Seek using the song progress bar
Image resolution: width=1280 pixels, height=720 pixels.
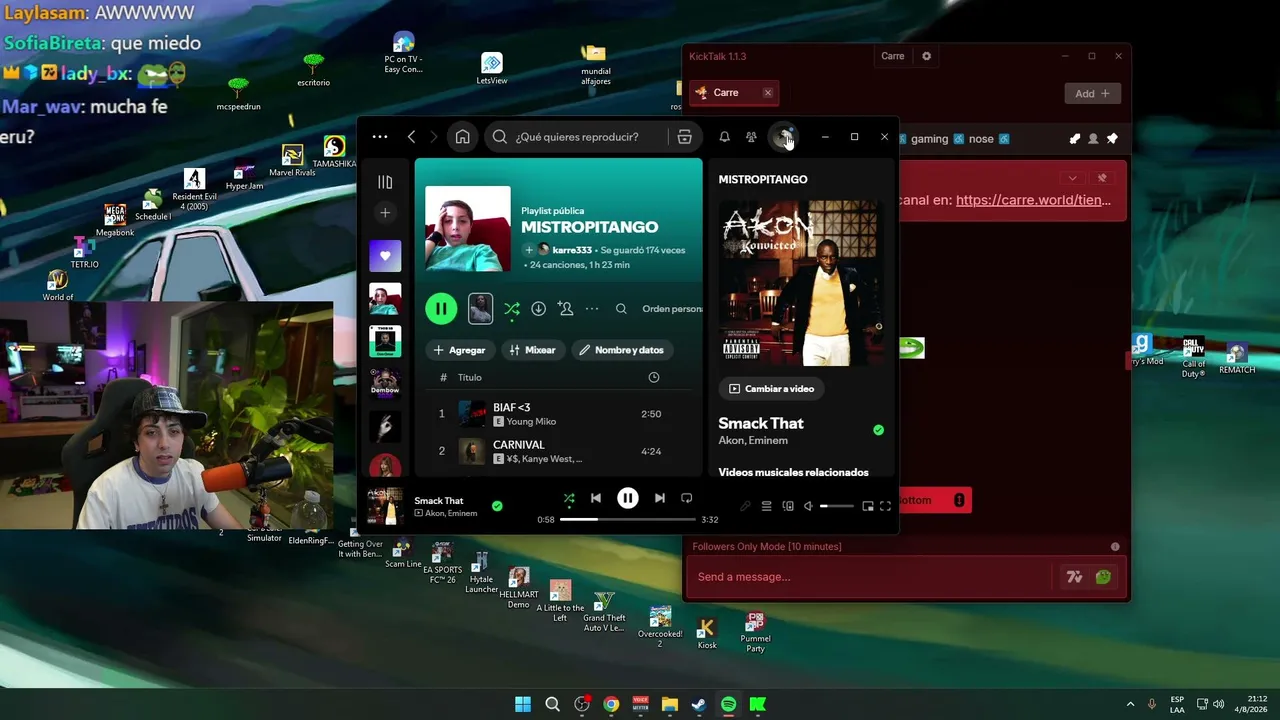pyautogui.click(x=627, y=520)
